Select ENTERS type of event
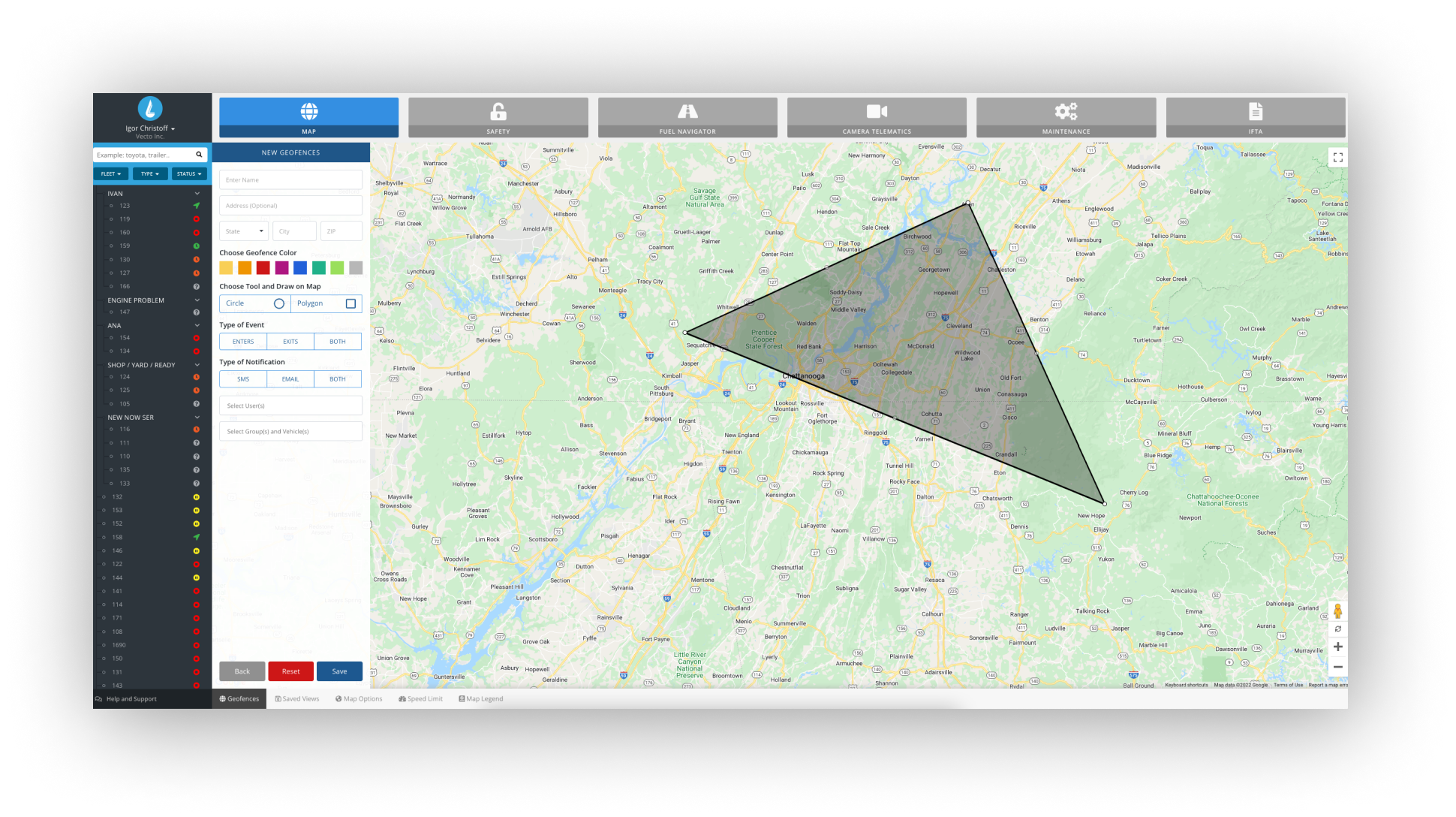1456x817 pixels. pos(243,341)
